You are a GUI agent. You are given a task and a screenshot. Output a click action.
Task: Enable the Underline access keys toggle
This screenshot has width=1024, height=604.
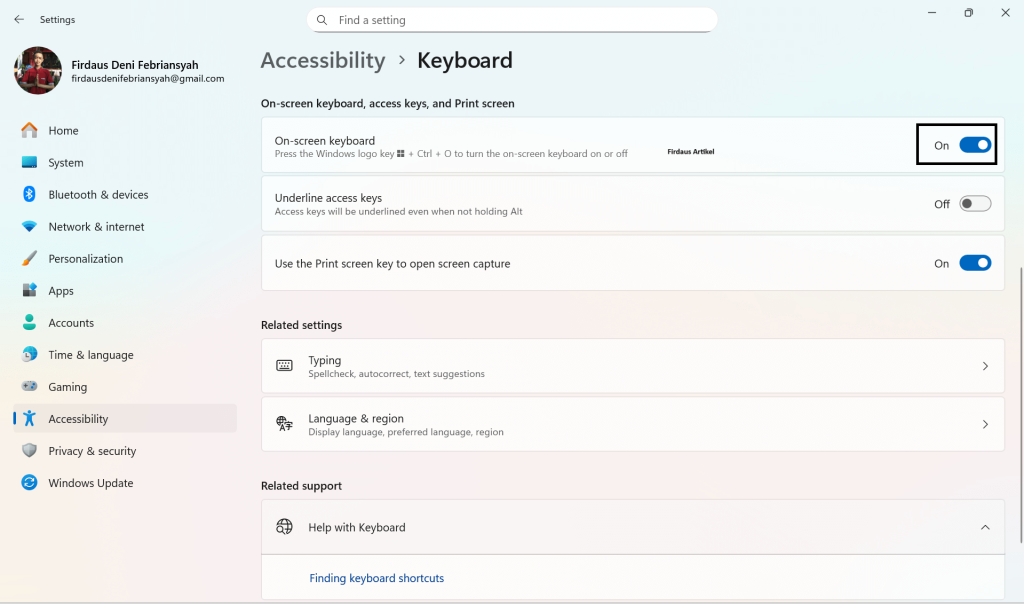coord(974,204)
